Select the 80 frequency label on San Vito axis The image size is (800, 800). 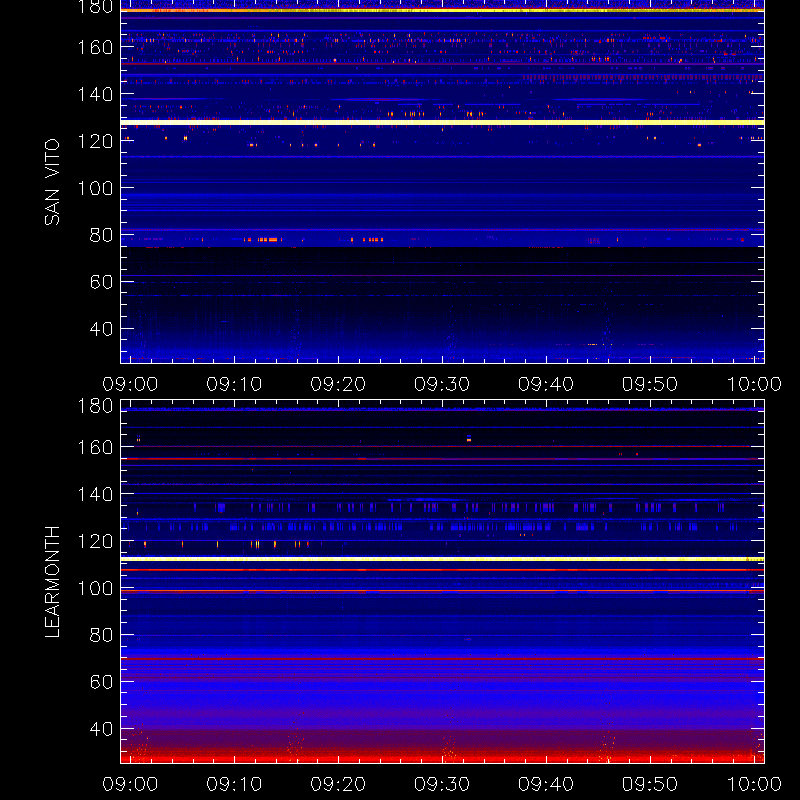(101, 235)
